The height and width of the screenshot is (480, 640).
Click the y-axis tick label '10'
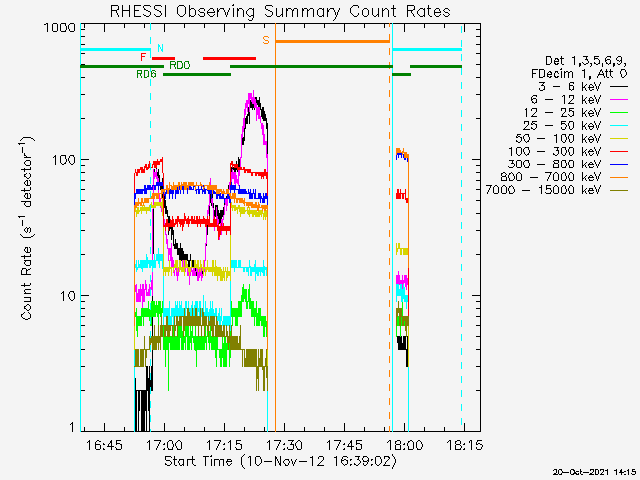click(68, 296)
